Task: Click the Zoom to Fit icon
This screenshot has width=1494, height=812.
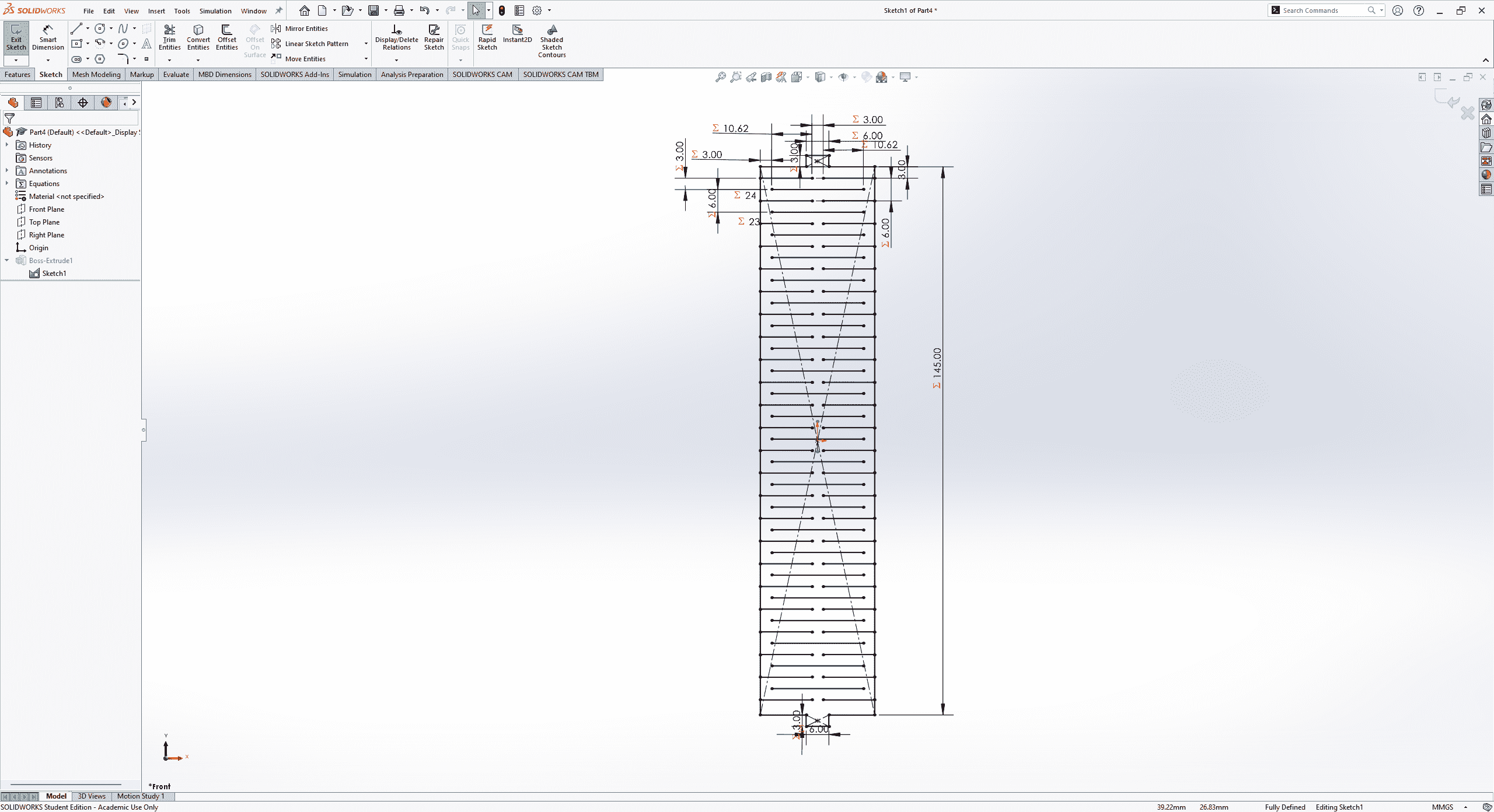Action: (721, 77)
